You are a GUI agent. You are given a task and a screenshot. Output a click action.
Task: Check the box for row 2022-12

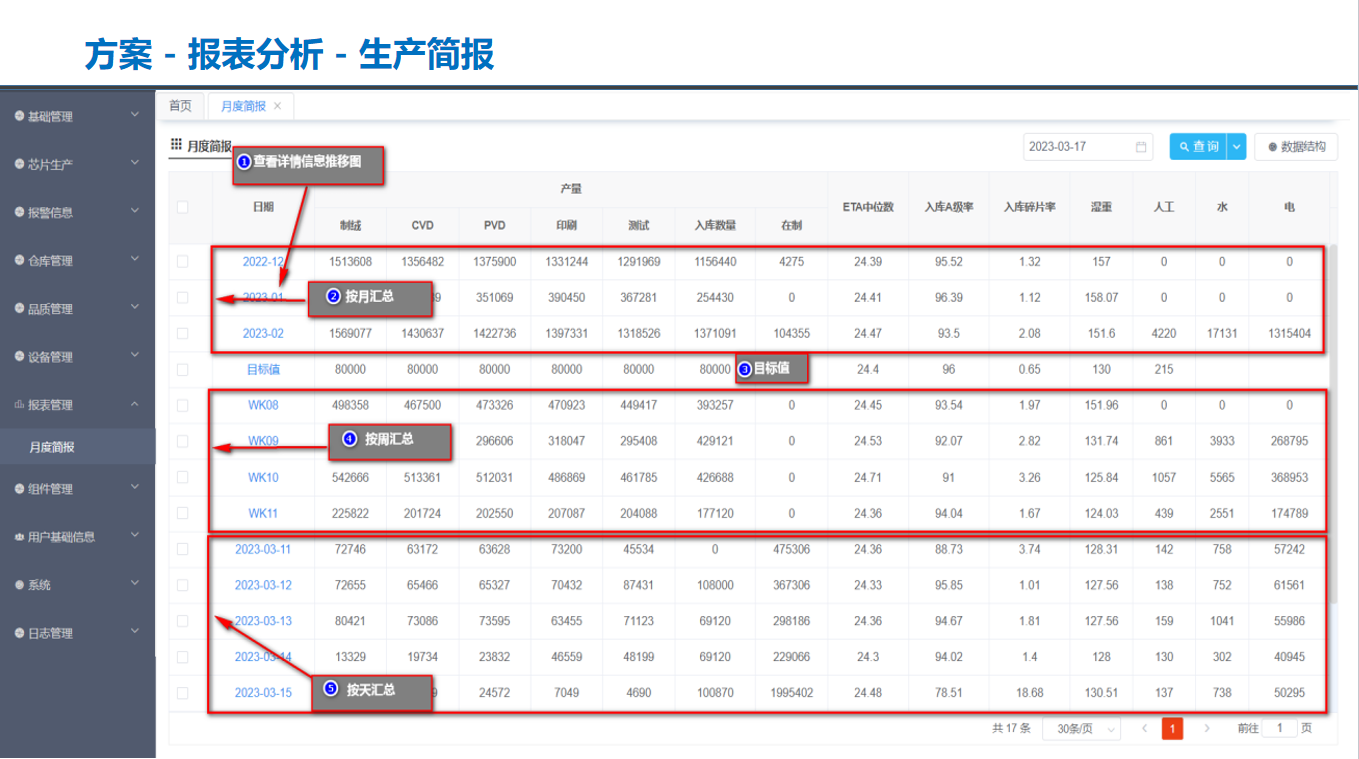point(182,262)
